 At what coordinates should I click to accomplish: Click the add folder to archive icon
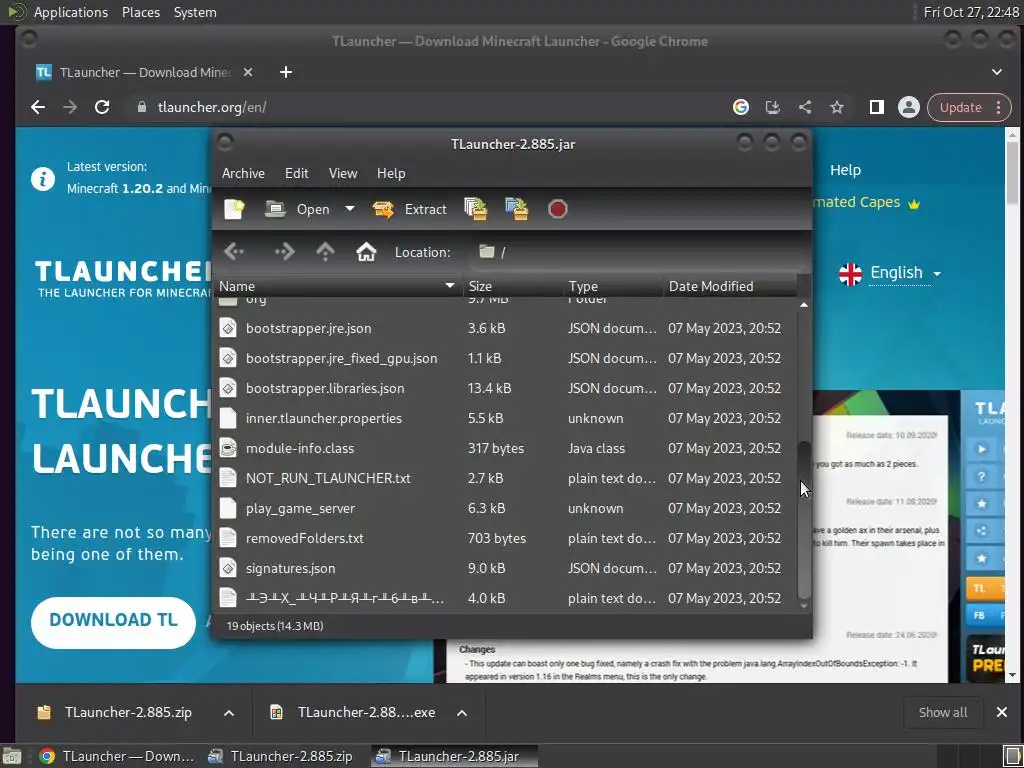click(x=517, y=209)
